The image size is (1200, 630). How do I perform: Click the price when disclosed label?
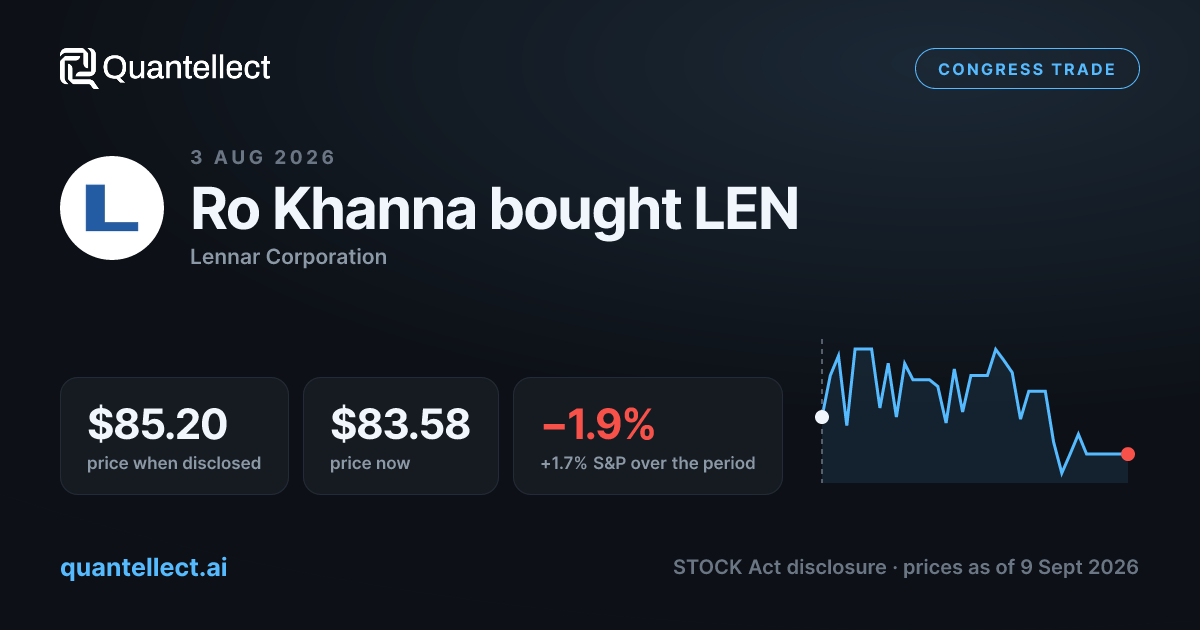(174, 463)
